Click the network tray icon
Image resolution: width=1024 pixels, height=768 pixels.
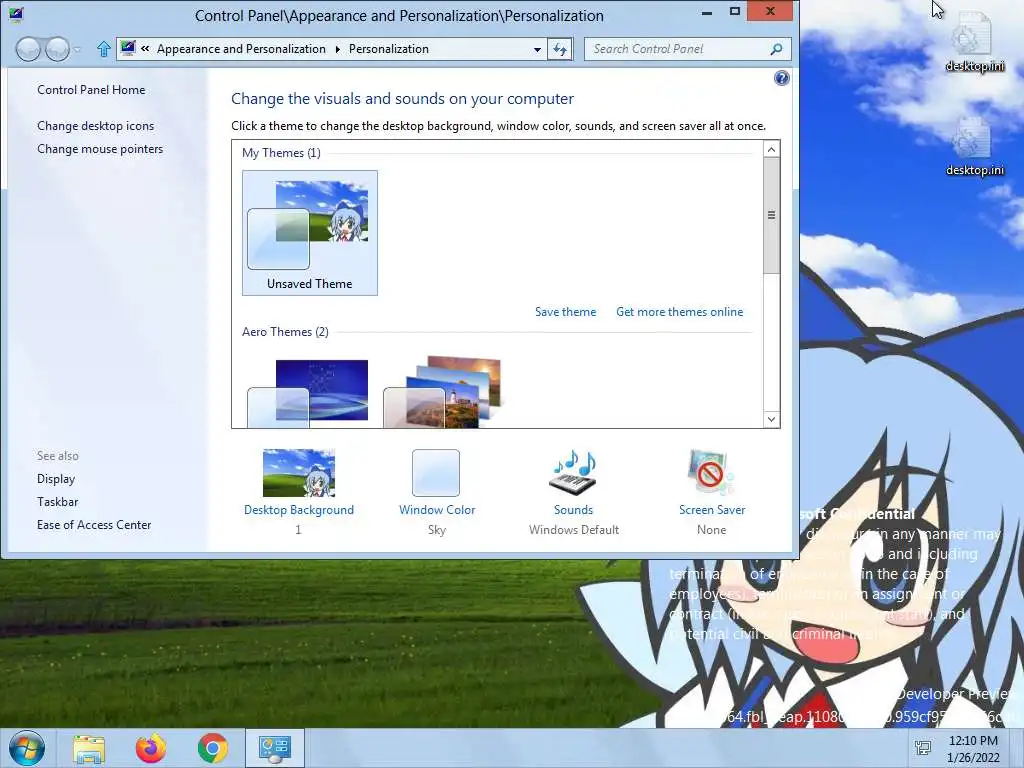[923, 748]
